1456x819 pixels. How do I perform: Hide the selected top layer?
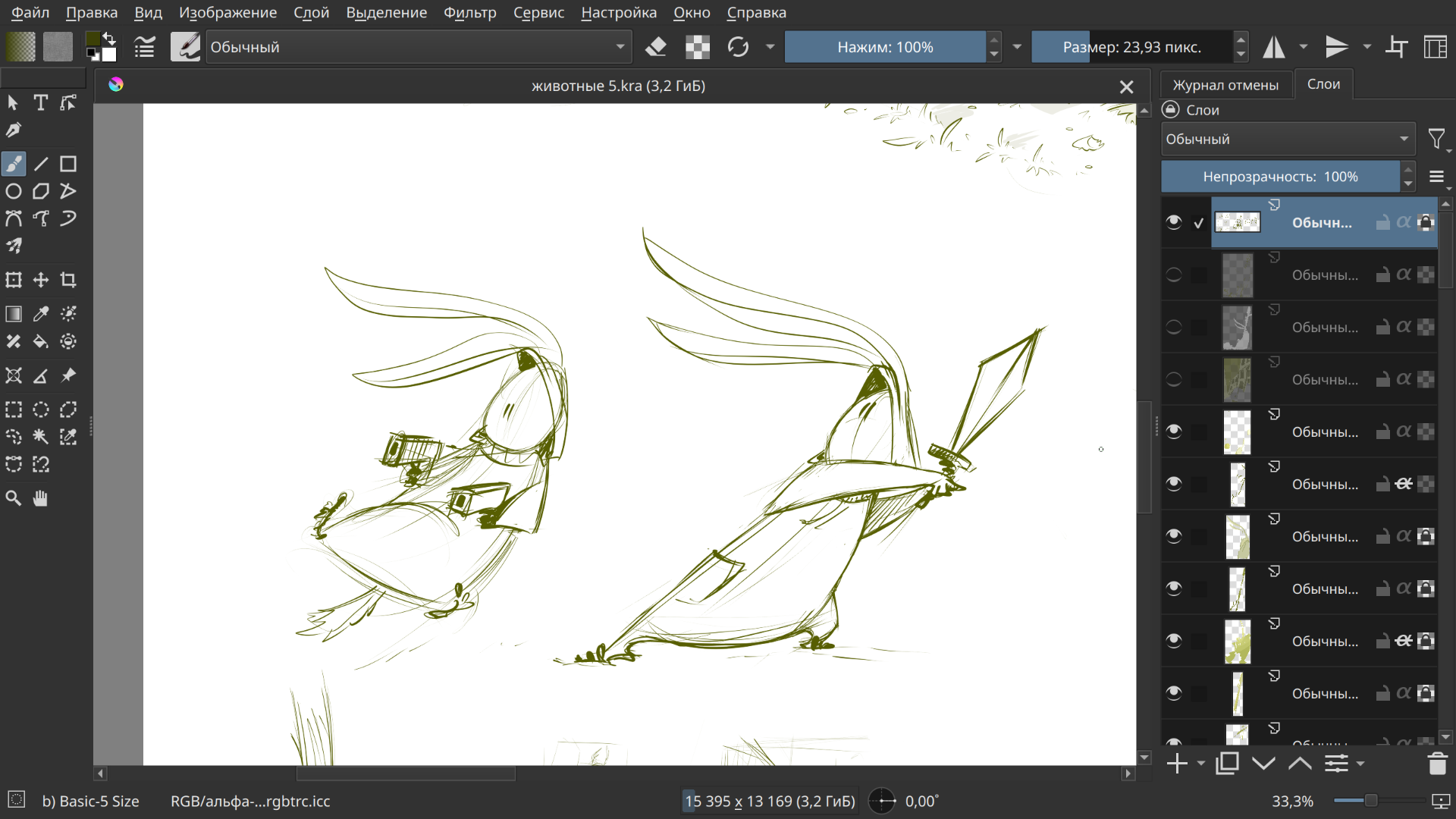pyautogui.click(x=1174, y=222)
